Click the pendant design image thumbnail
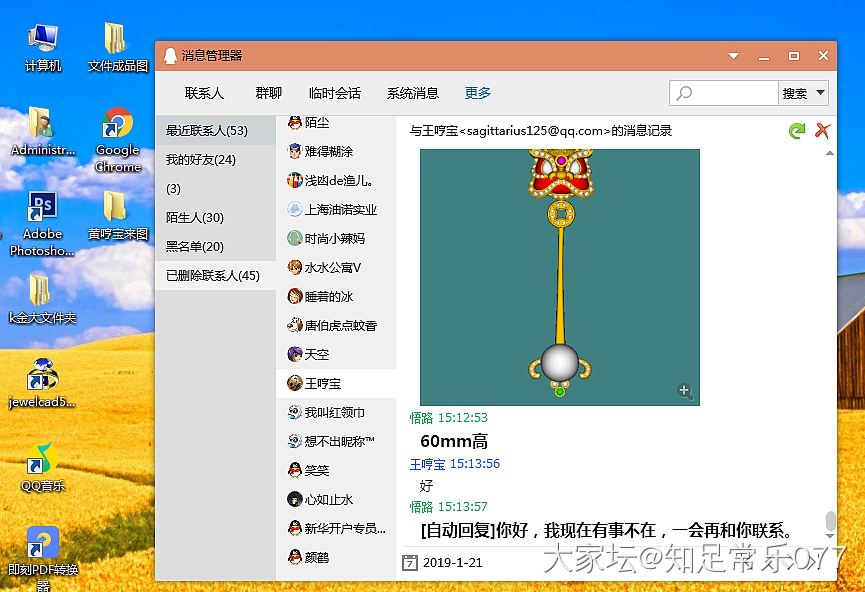Image resolution: width=865 pixels, height=592 pixels. (x=559, y=277)
